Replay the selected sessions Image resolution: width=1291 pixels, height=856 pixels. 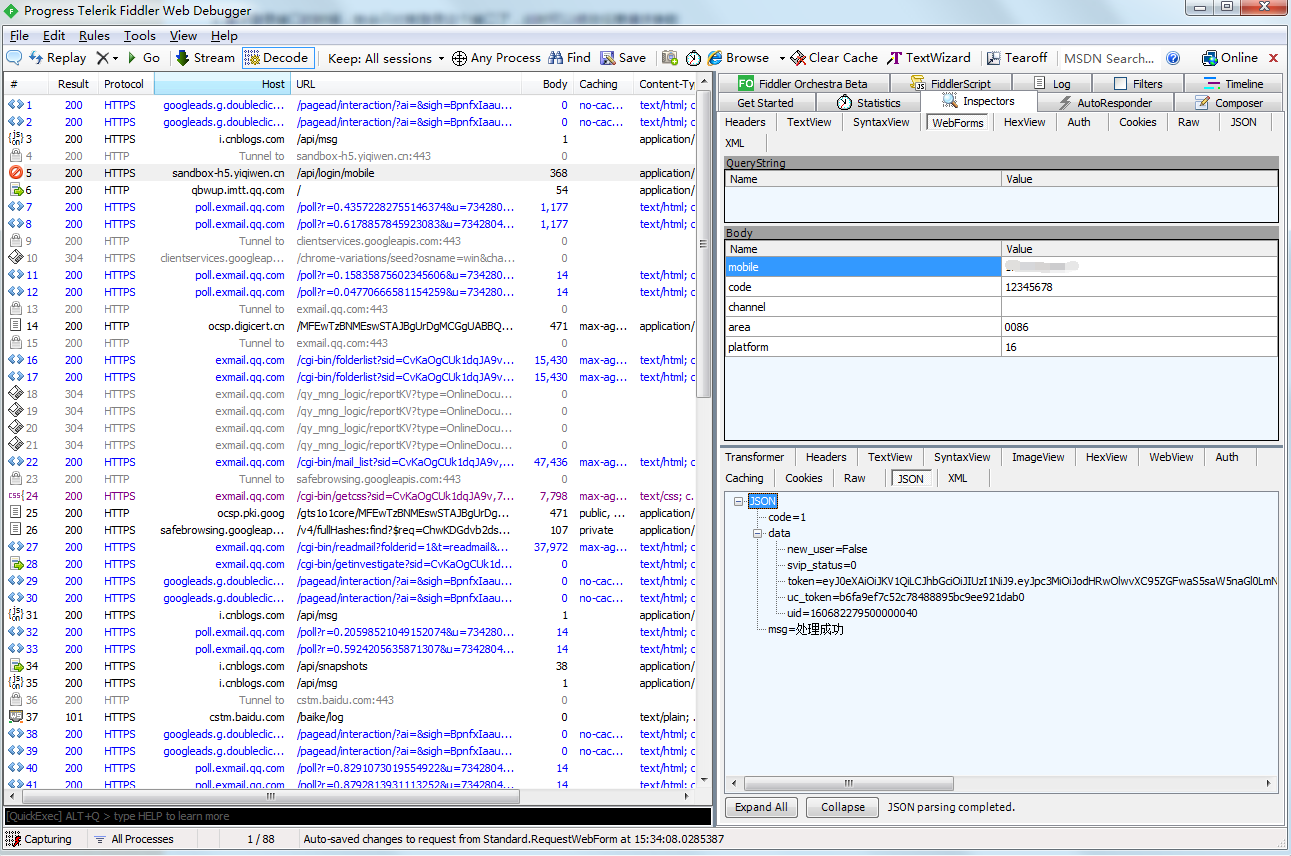tap(58, 58)
